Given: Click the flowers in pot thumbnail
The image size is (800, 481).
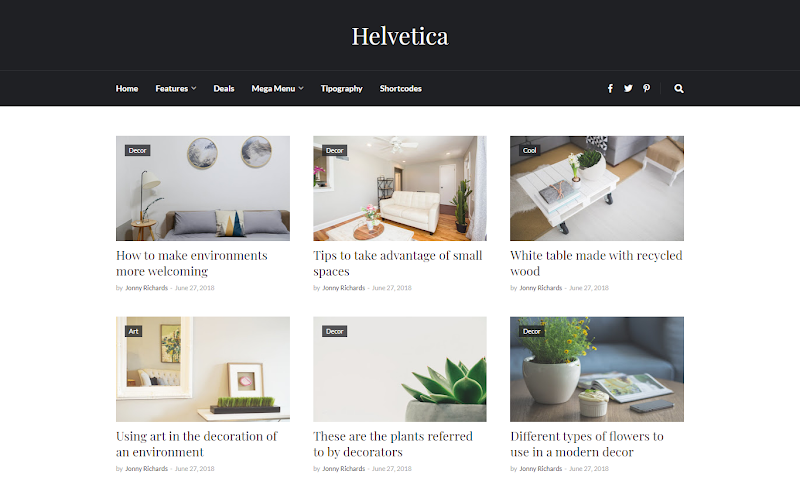Looking at the screenshot, I should (x=597, y=369).
